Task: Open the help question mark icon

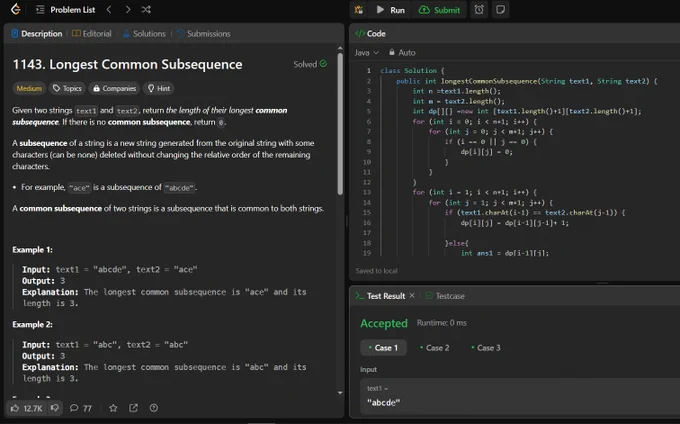Action: click(x=154, y=408)
